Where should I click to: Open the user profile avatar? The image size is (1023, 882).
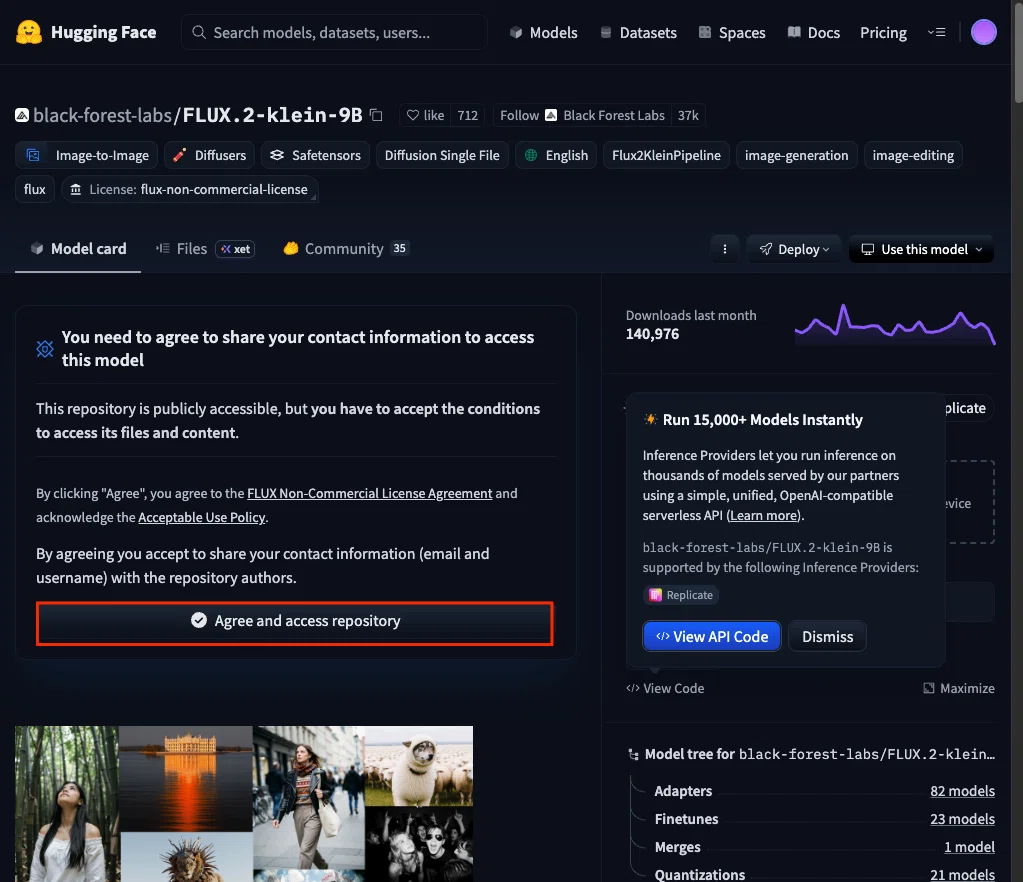[x=983, y=32]
